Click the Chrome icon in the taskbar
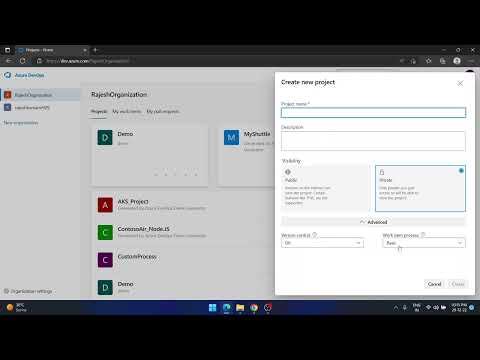Image resolution: width=480 pixels, height=360 pixels. [x=254, y=307]
